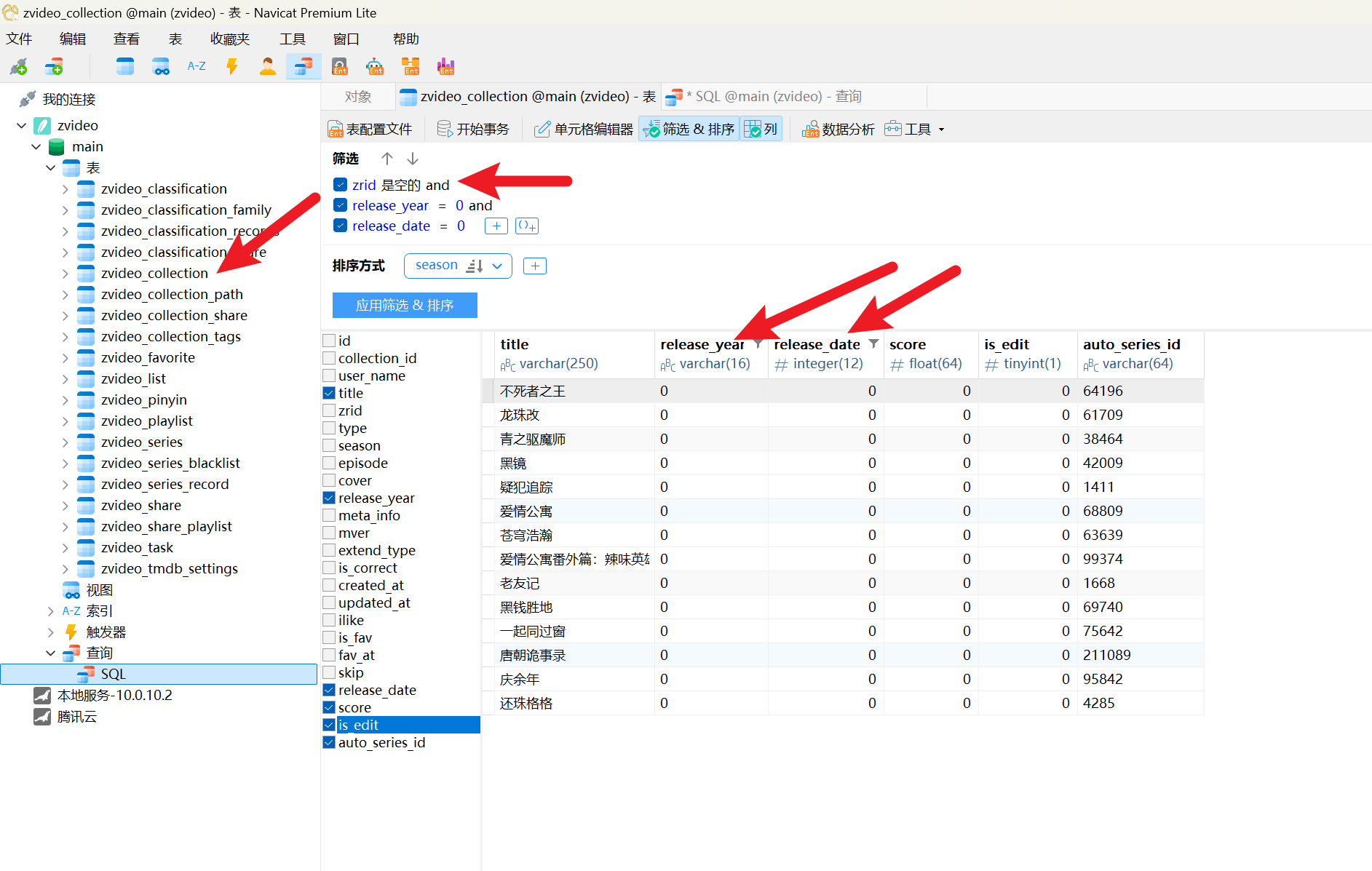Open 表配置文件 in the table toolbar

(370, 130)
